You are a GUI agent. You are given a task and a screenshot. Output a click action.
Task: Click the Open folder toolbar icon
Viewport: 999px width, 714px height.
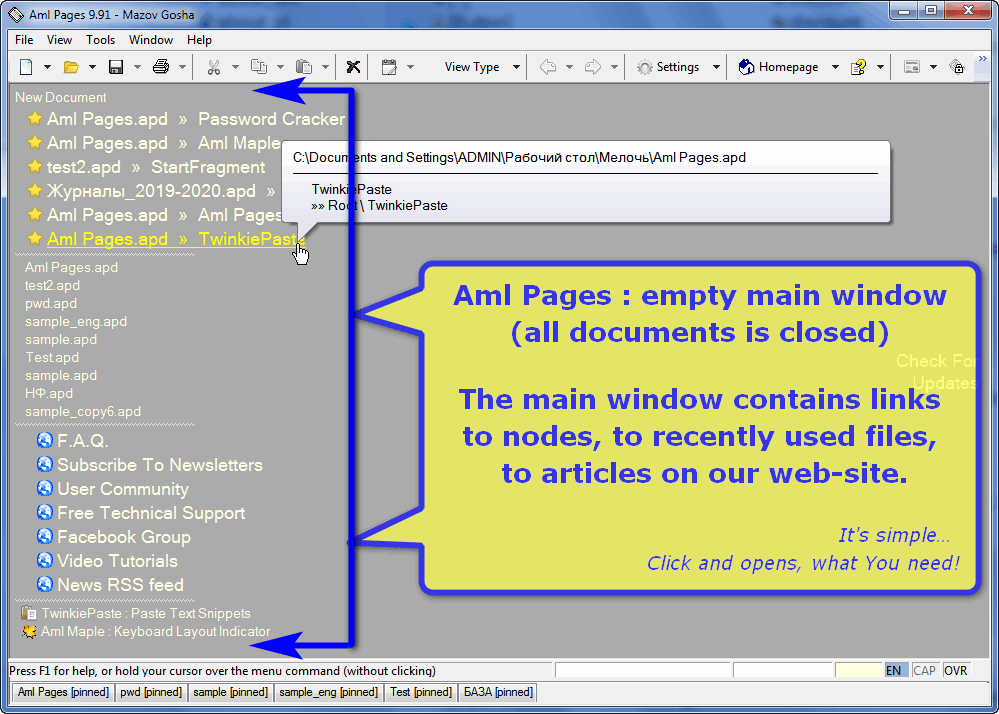point(71,67)
